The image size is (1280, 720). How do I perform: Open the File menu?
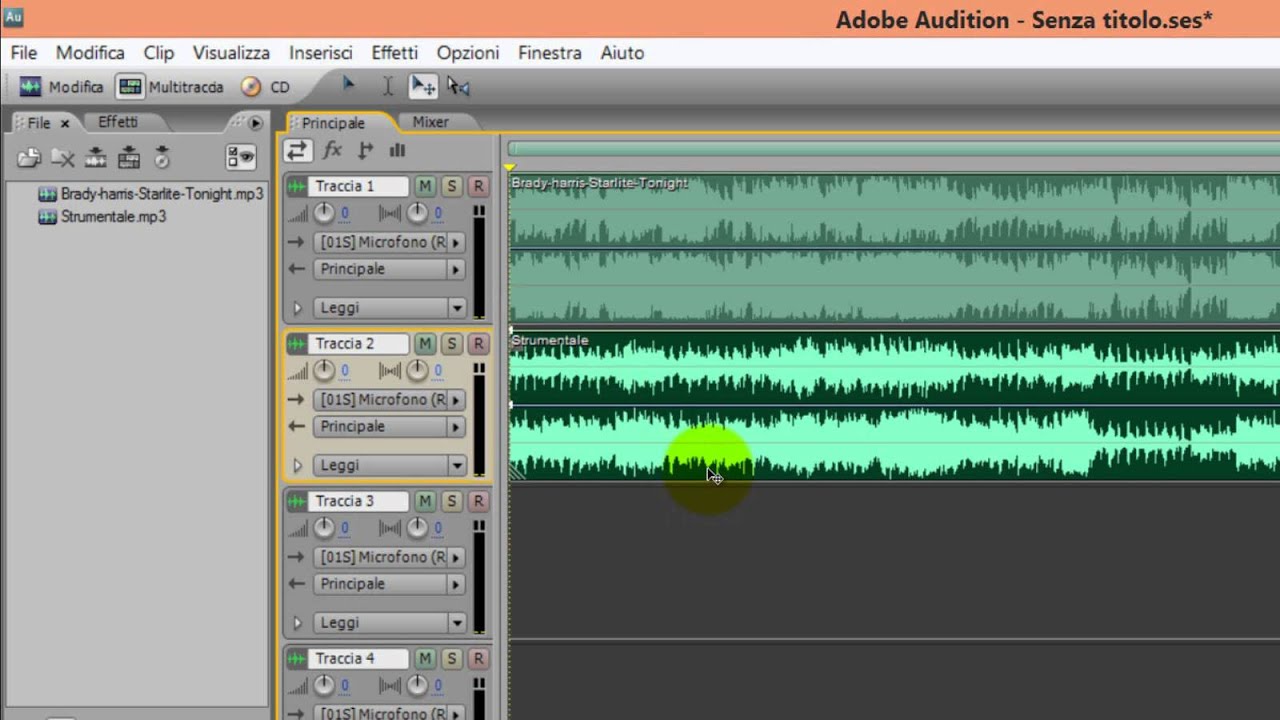click(23, 53)
